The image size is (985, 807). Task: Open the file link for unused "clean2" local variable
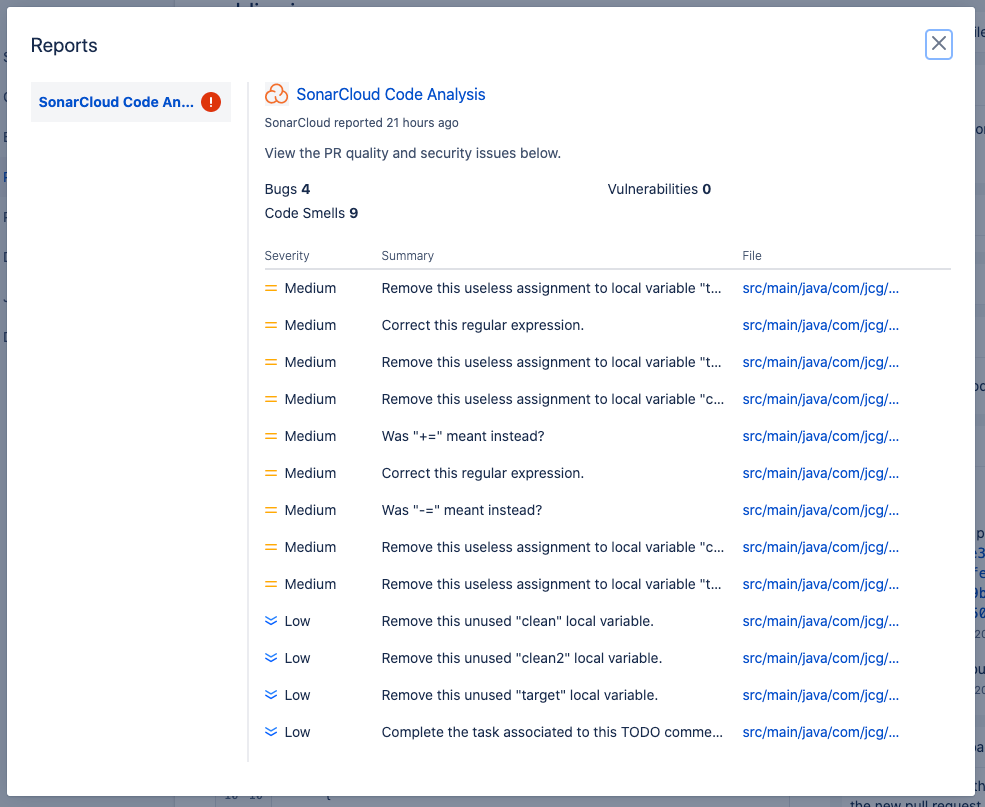coord(820,658)
